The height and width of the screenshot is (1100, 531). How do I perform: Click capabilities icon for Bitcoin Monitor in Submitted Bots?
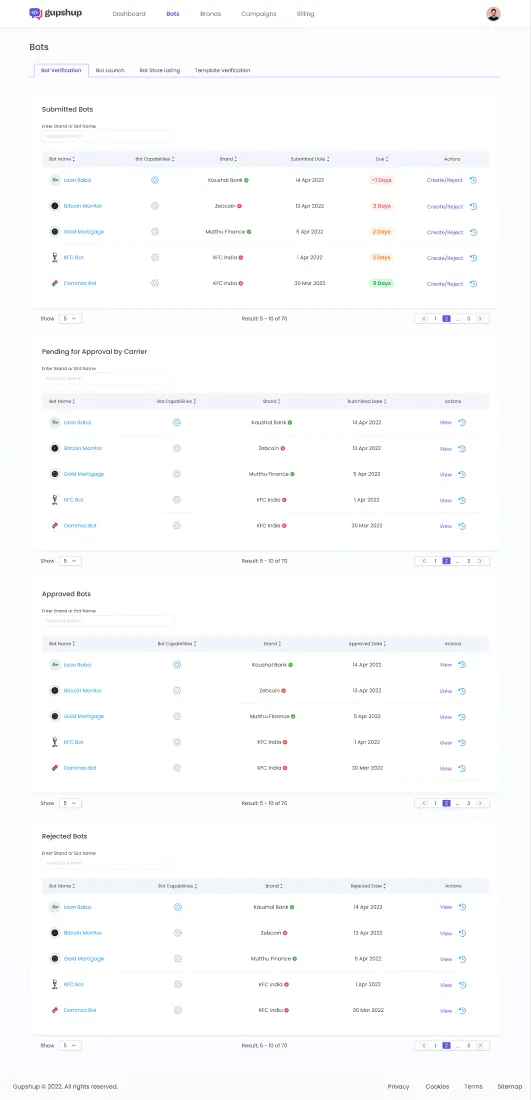click(x=155, y=206)
